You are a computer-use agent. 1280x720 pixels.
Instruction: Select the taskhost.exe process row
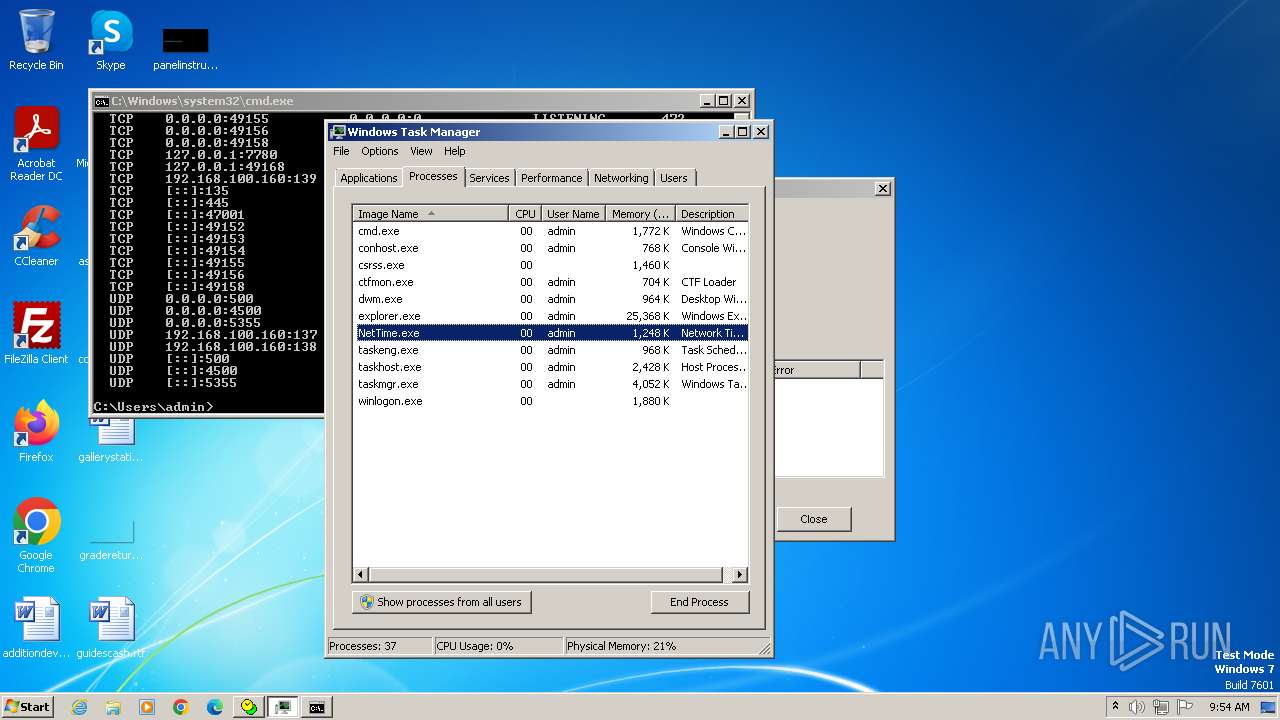pos(551,367)
